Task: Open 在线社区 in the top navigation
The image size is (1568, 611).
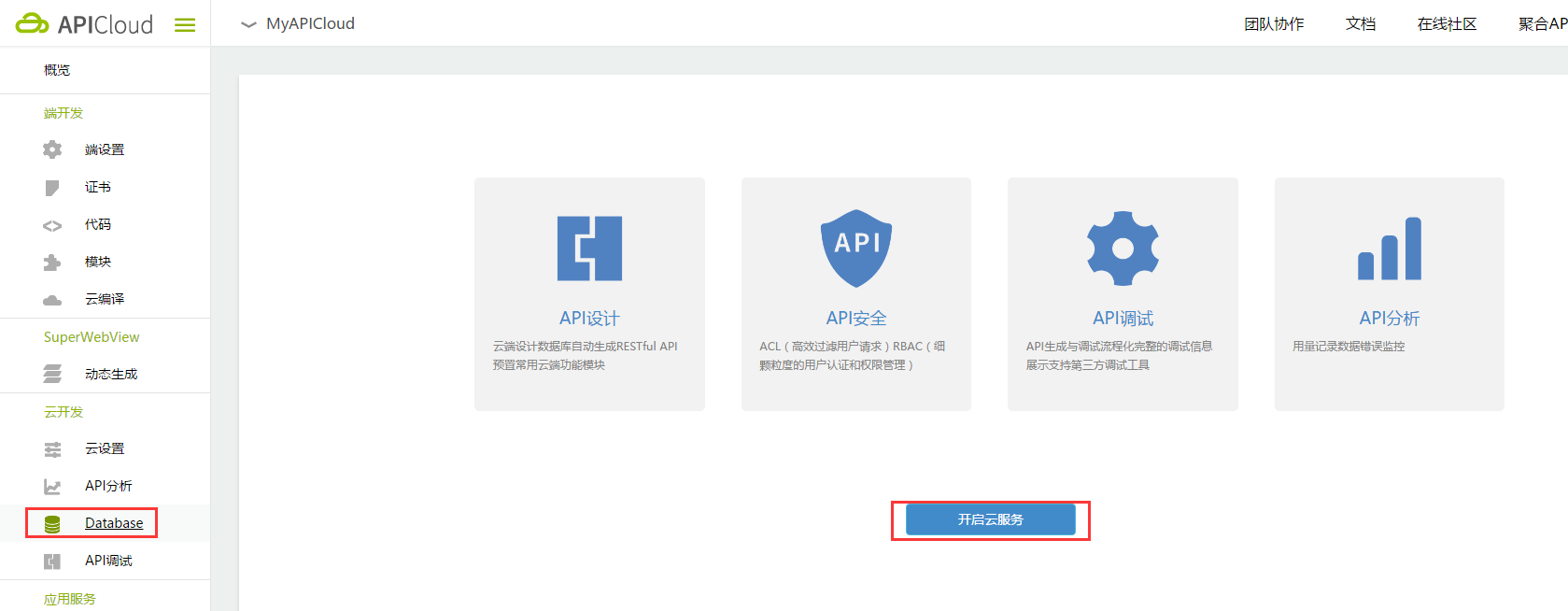Action: pyautogui.click(x=1447, y=24)
